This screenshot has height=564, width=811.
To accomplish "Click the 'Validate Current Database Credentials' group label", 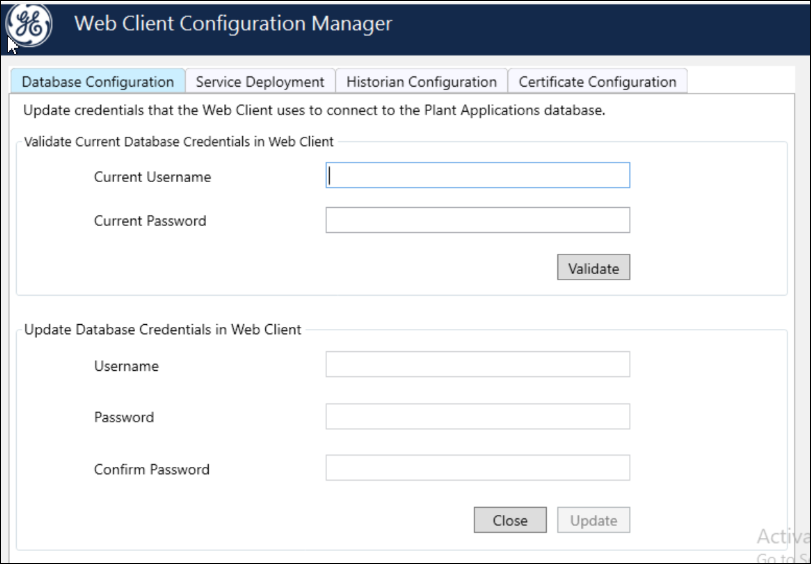I will point(178,142).
